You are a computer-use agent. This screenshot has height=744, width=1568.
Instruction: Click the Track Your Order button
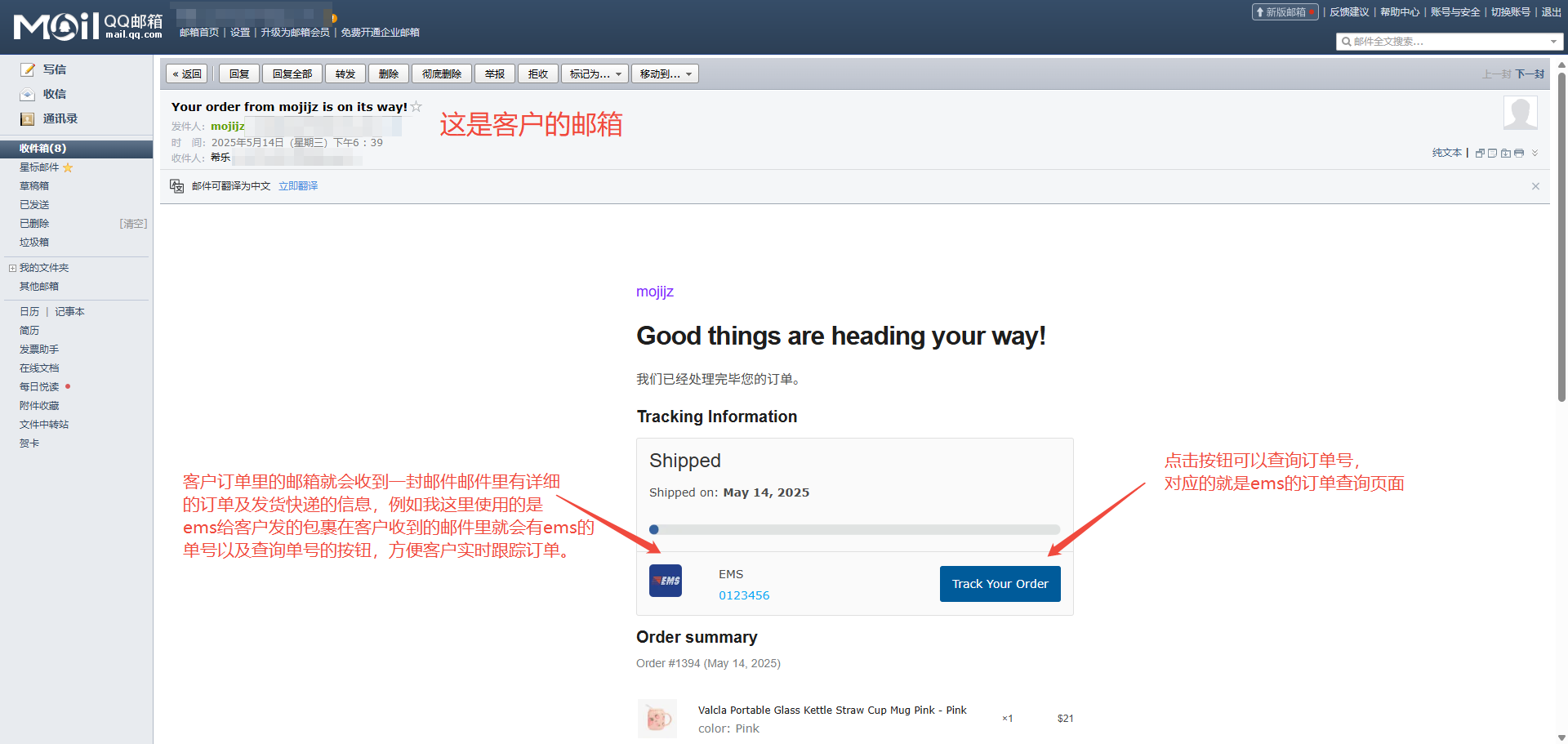(1000, 584)
